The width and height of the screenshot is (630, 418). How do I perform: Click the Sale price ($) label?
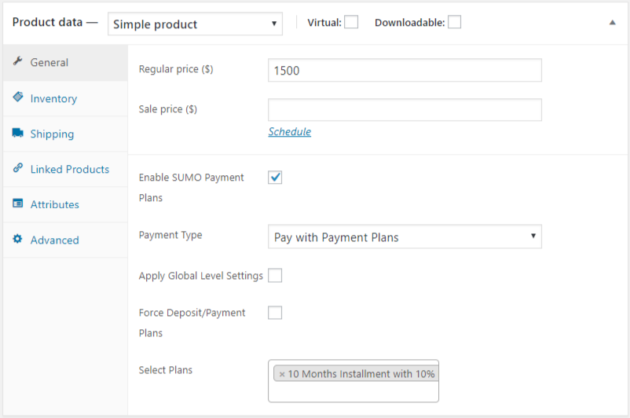(168, 109)
